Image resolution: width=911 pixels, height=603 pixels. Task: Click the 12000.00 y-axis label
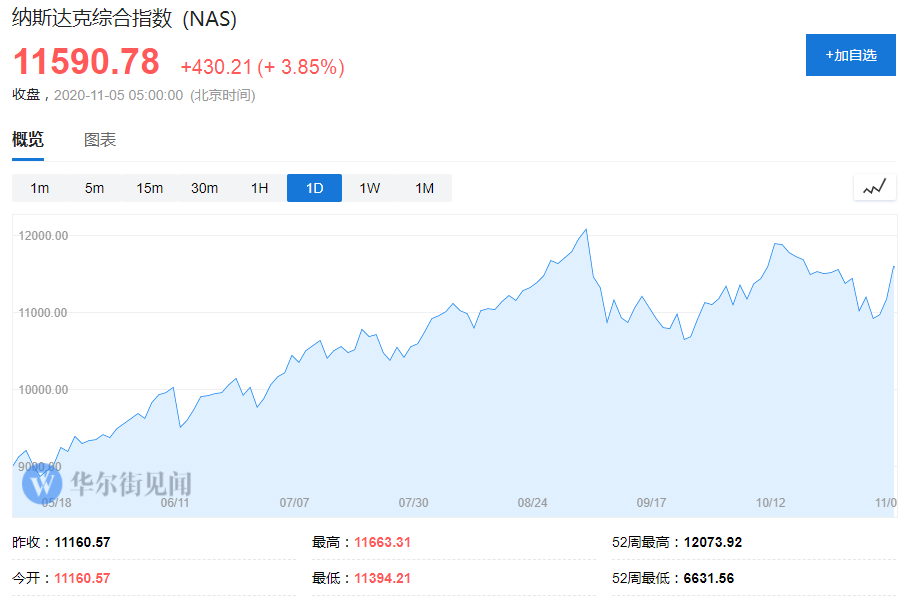tap(43, 236)
